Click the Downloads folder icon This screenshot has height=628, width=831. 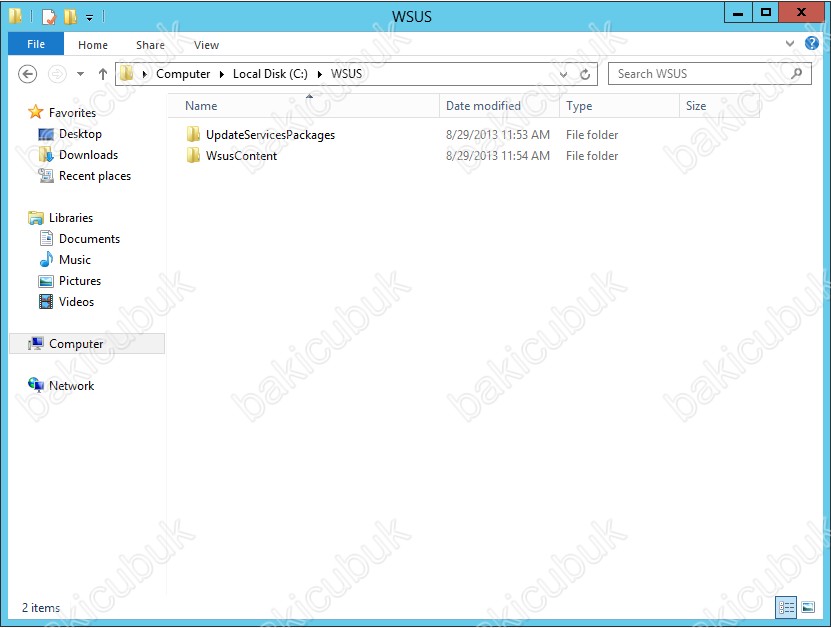click(46, 155)
